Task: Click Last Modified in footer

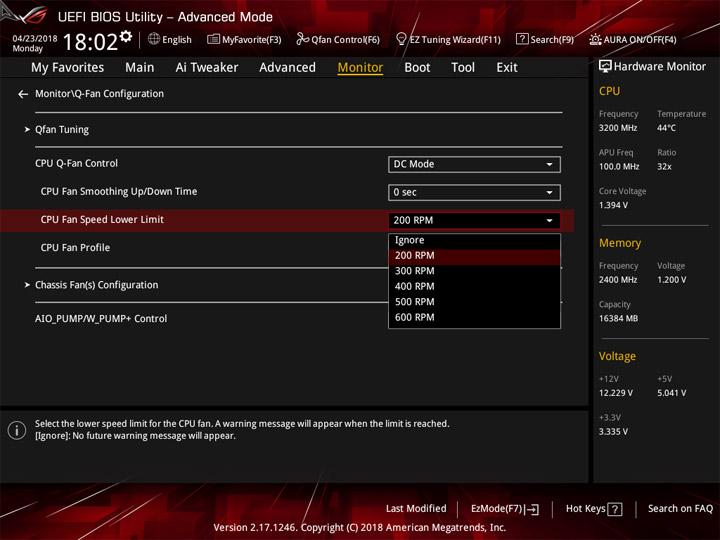Action: click(416, 509)
